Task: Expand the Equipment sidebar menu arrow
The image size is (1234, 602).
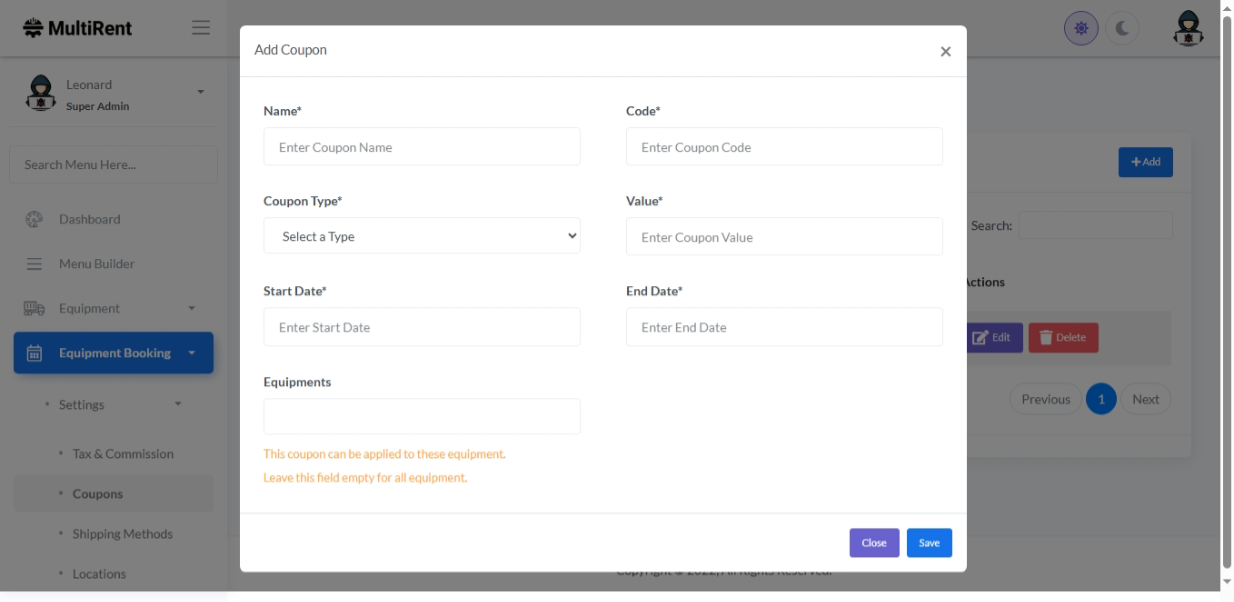Action: pos(192,309)
